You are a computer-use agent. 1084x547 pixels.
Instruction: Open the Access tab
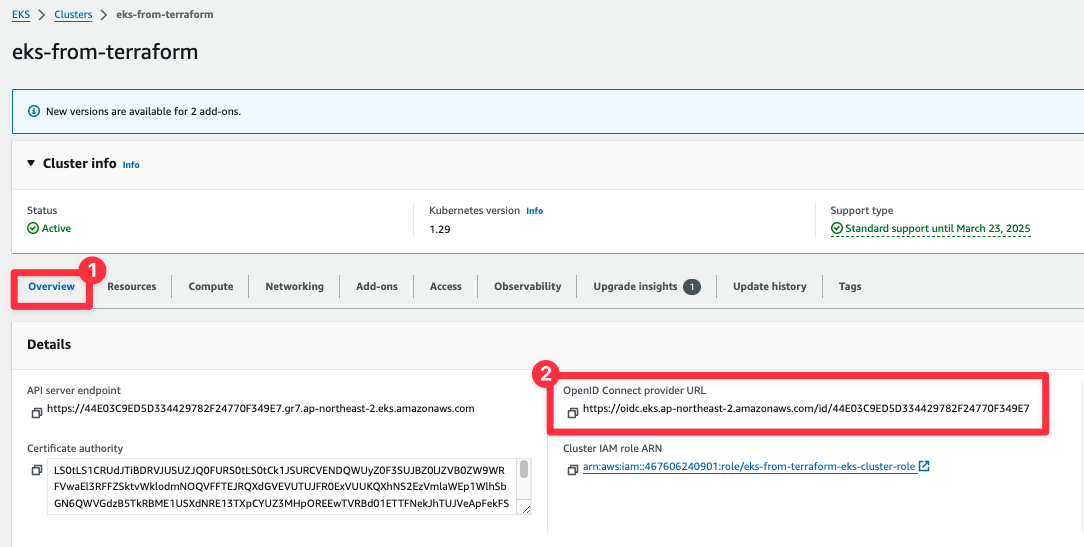446,286
